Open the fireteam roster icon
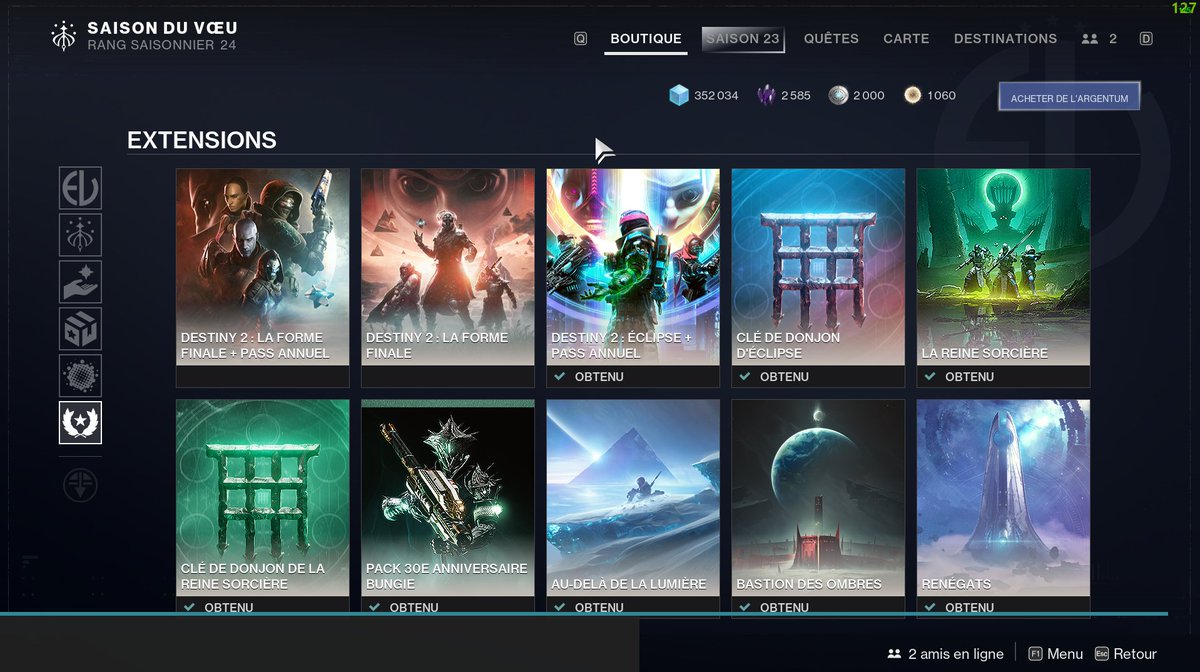This screenshot has width=1200, height=672. [1090, 39]
